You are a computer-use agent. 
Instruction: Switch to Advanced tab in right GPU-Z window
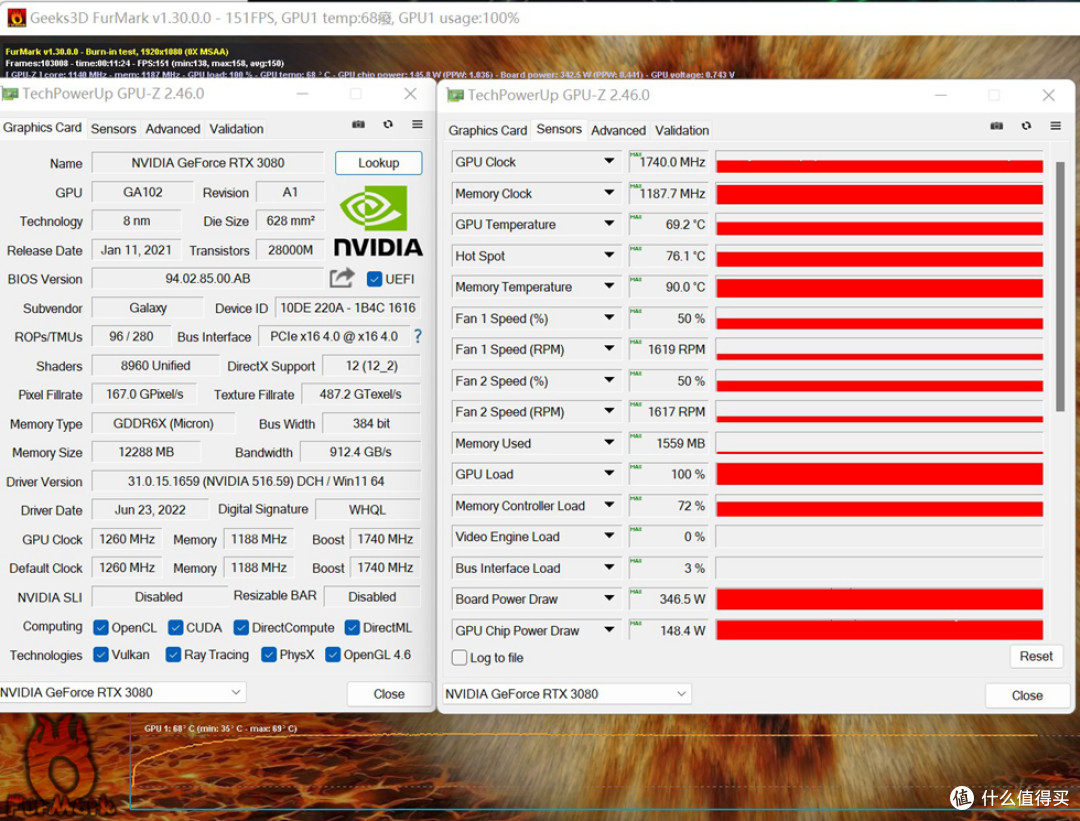[x=619, y=130]
